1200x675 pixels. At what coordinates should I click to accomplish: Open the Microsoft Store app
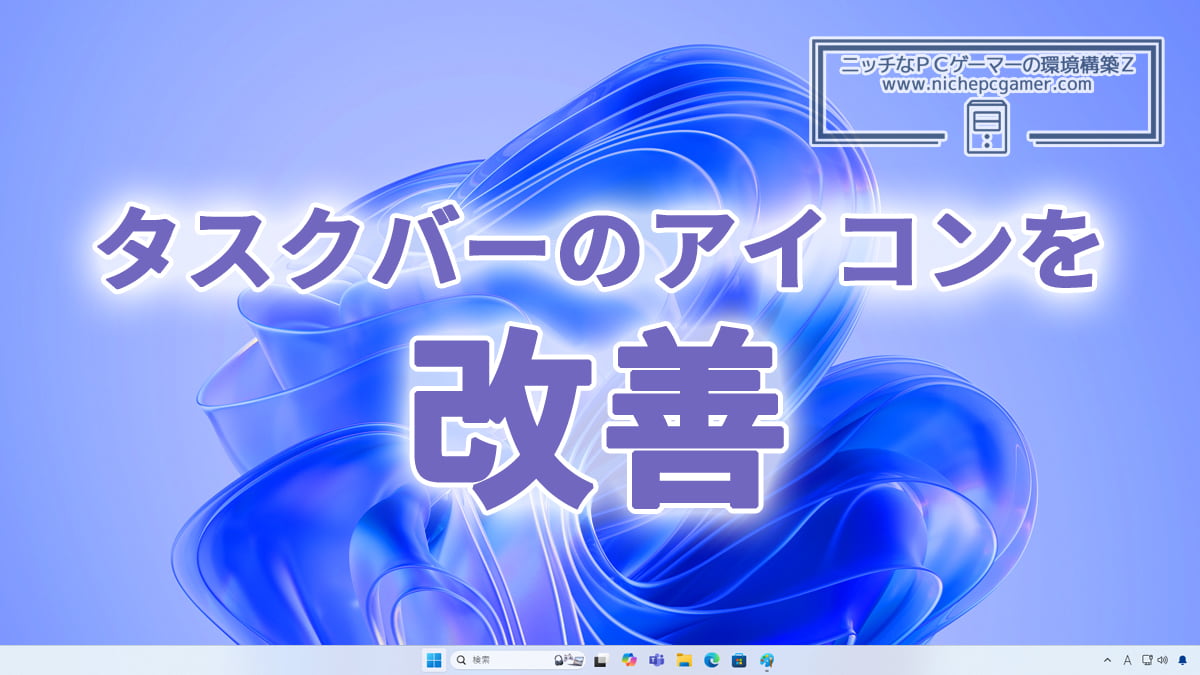[x=739, y=660]
